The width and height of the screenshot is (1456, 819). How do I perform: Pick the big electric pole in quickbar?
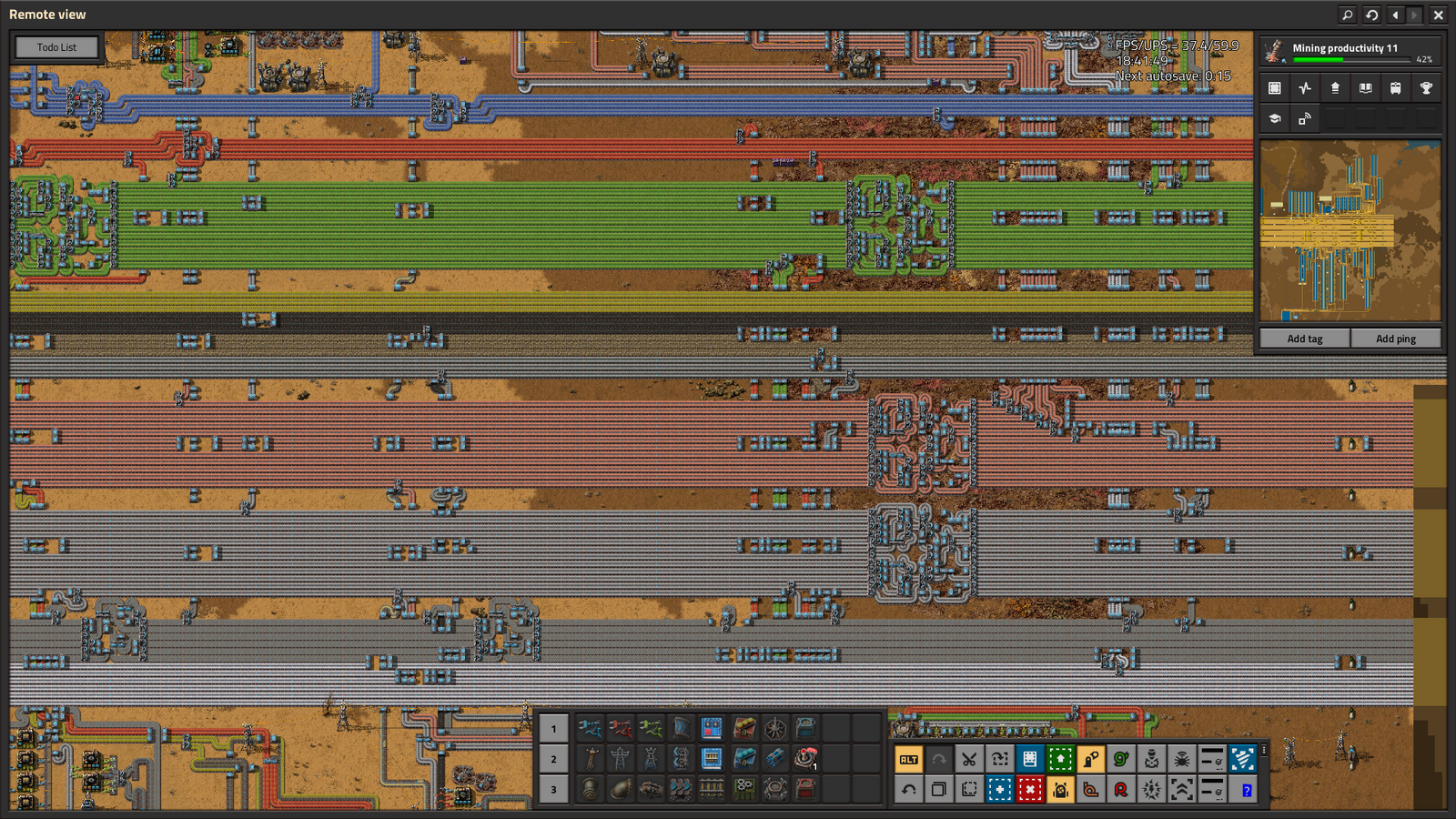tap(620, 759)
